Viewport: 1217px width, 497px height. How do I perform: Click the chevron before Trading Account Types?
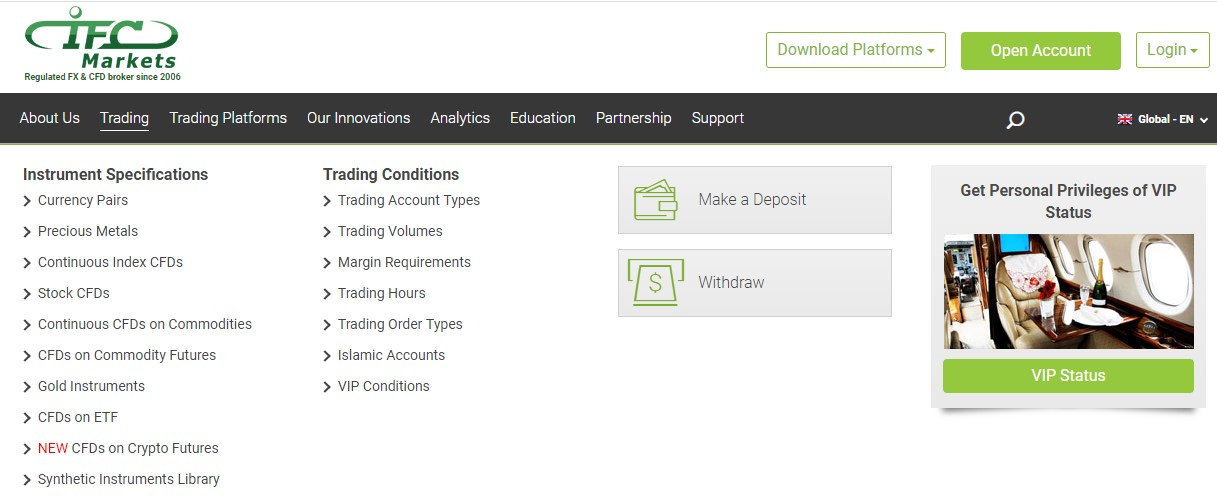(327, 201)
